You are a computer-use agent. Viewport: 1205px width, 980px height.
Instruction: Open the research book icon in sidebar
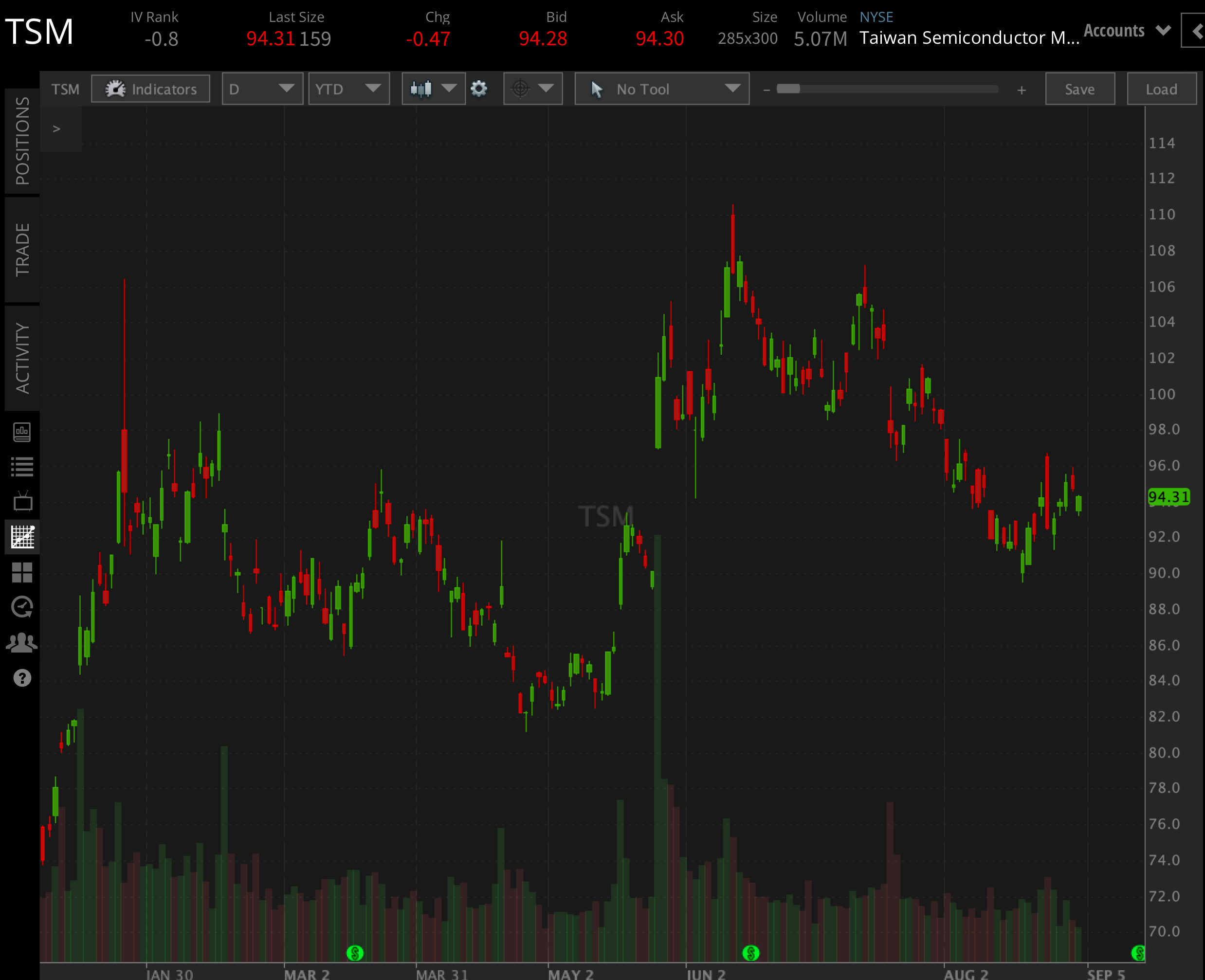tap(21, 431)
